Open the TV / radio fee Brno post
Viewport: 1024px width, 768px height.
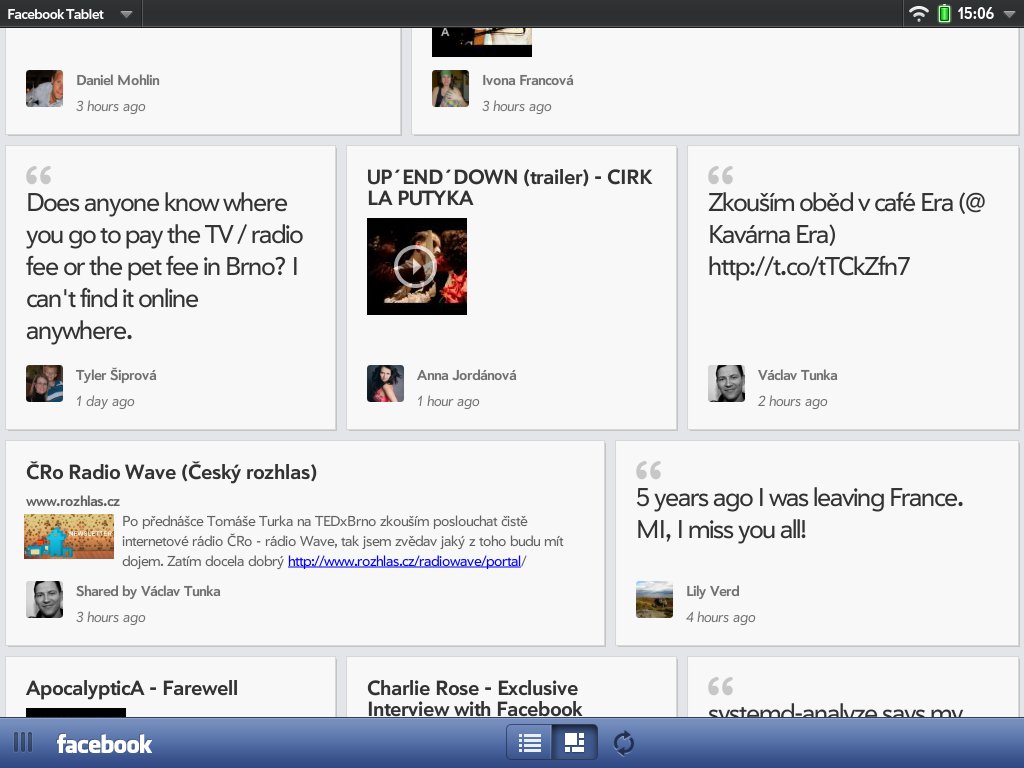(x=165, y=266)
